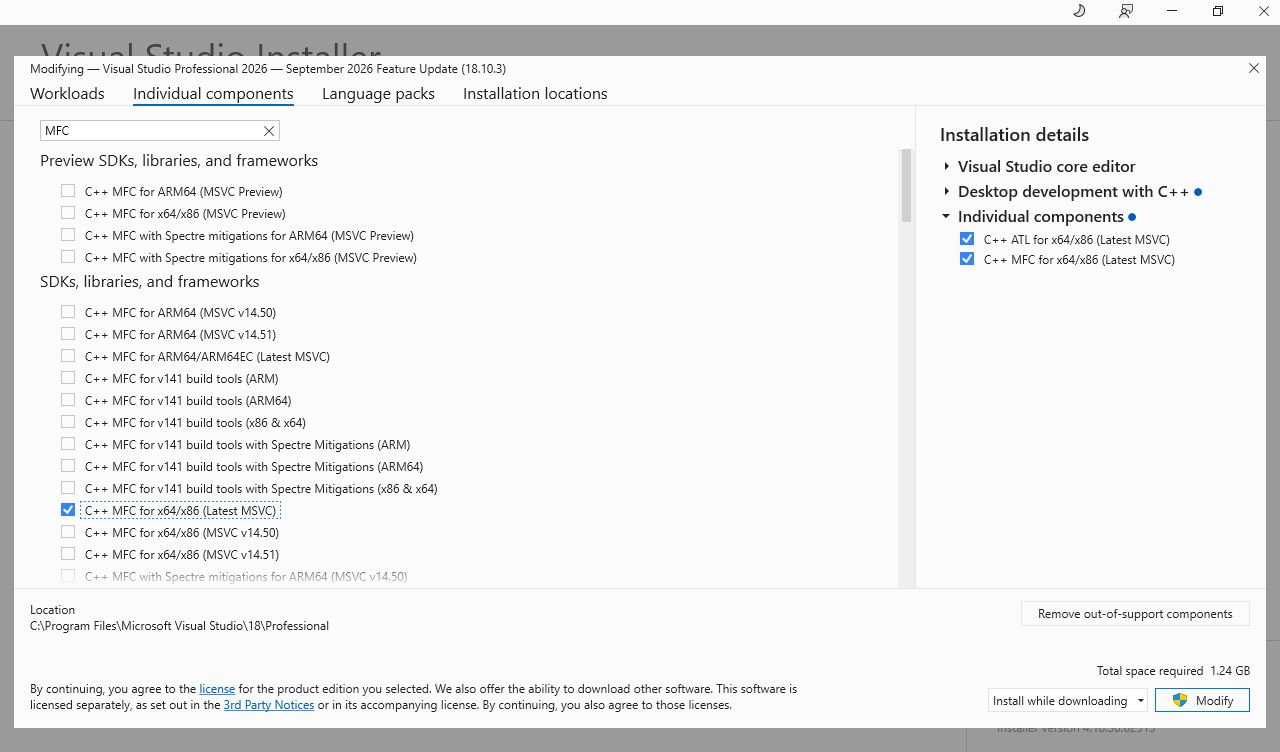Check MFC v141 Spectre Mitigations (ARM64)
This screenshot has width=1280, height=752.
[x=68, y=466]
